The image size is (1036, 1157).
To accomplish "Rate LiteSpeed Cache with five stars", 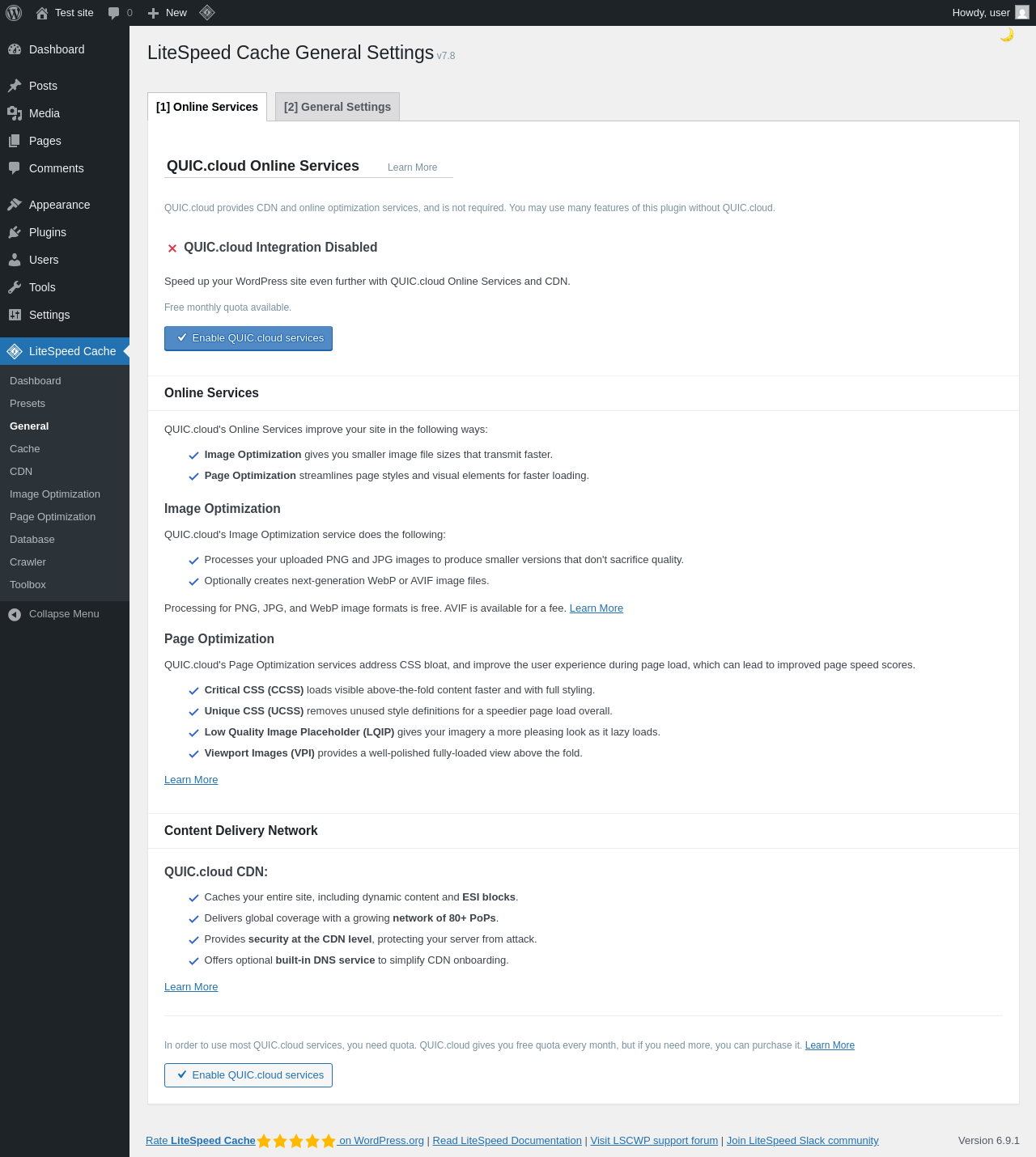I will pos(296,1141).
